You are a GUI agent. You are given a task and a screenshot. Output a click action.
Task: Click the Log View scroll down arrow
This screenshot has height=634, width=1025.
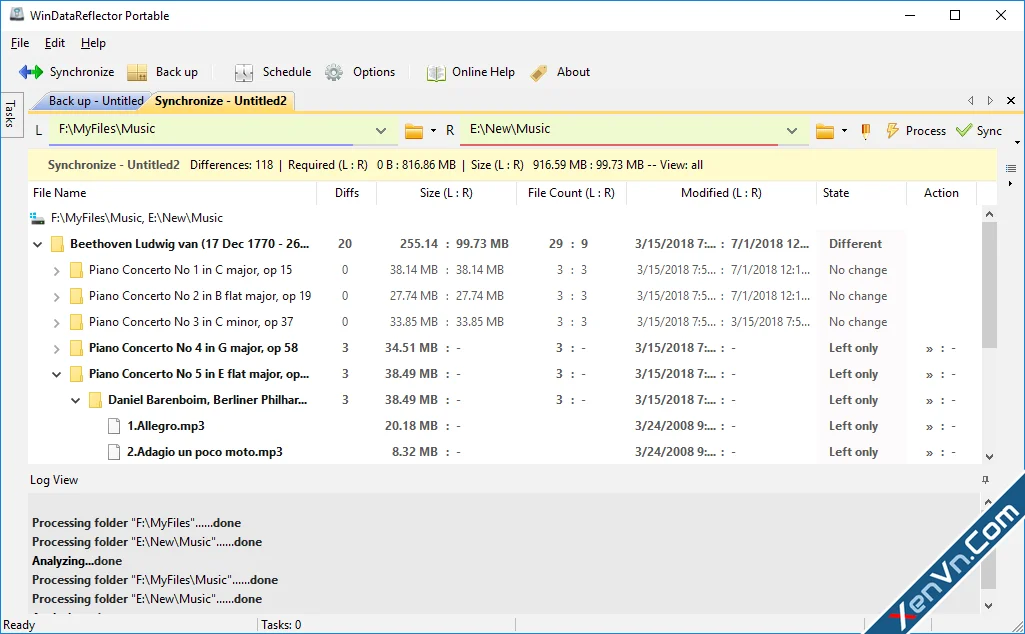(988, 606)
